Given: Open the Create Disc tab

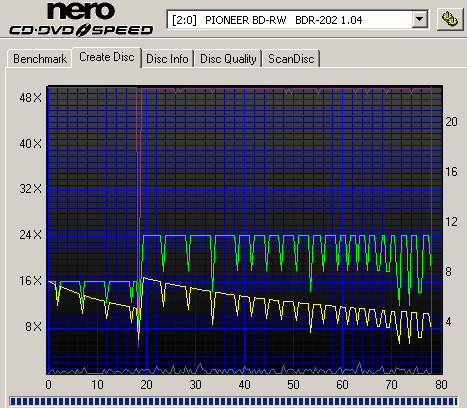Looking at the screenshot, I should pos(107,57).
